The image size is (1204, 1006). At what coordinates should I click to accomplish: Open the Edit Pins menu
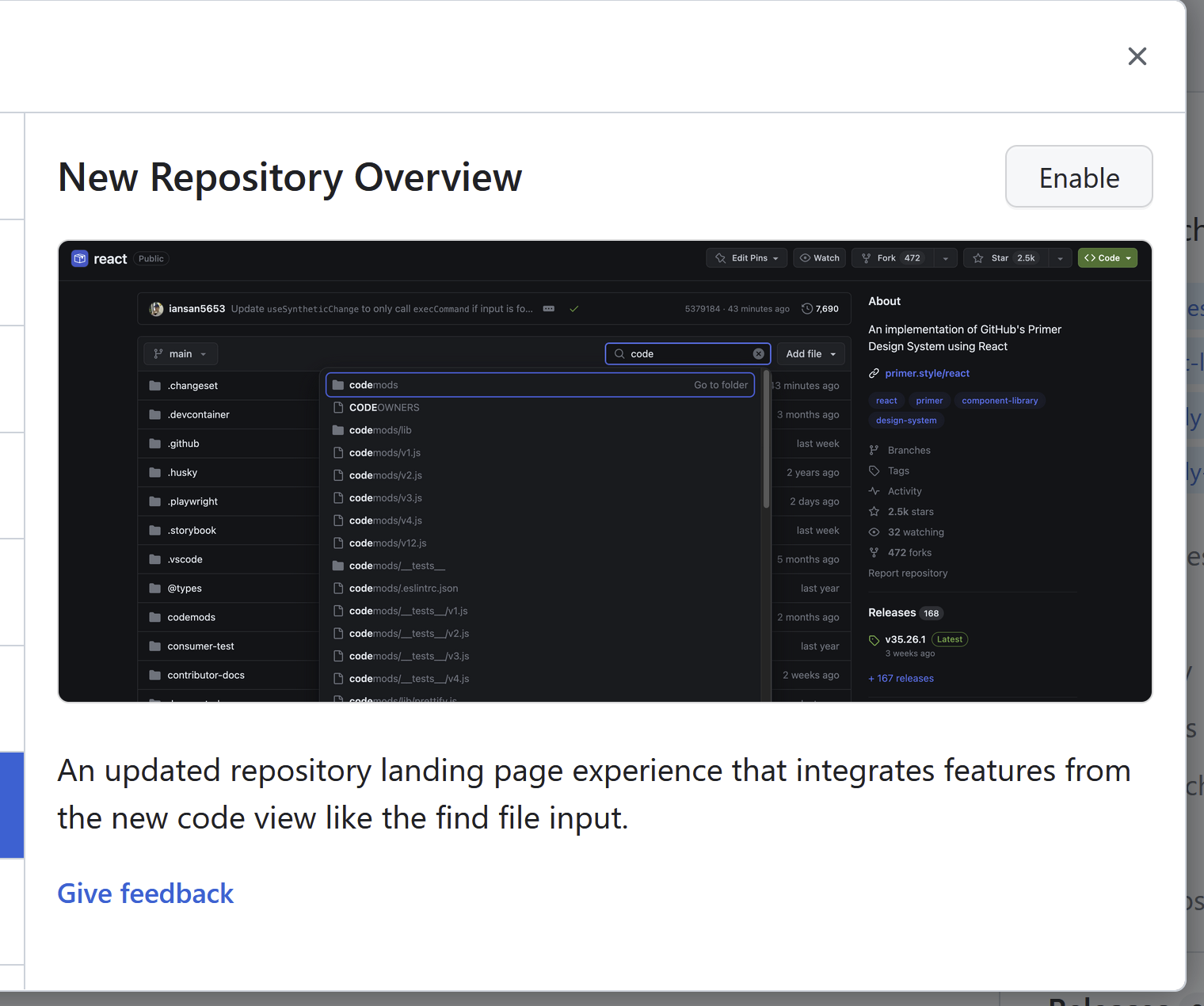point(745,257)
